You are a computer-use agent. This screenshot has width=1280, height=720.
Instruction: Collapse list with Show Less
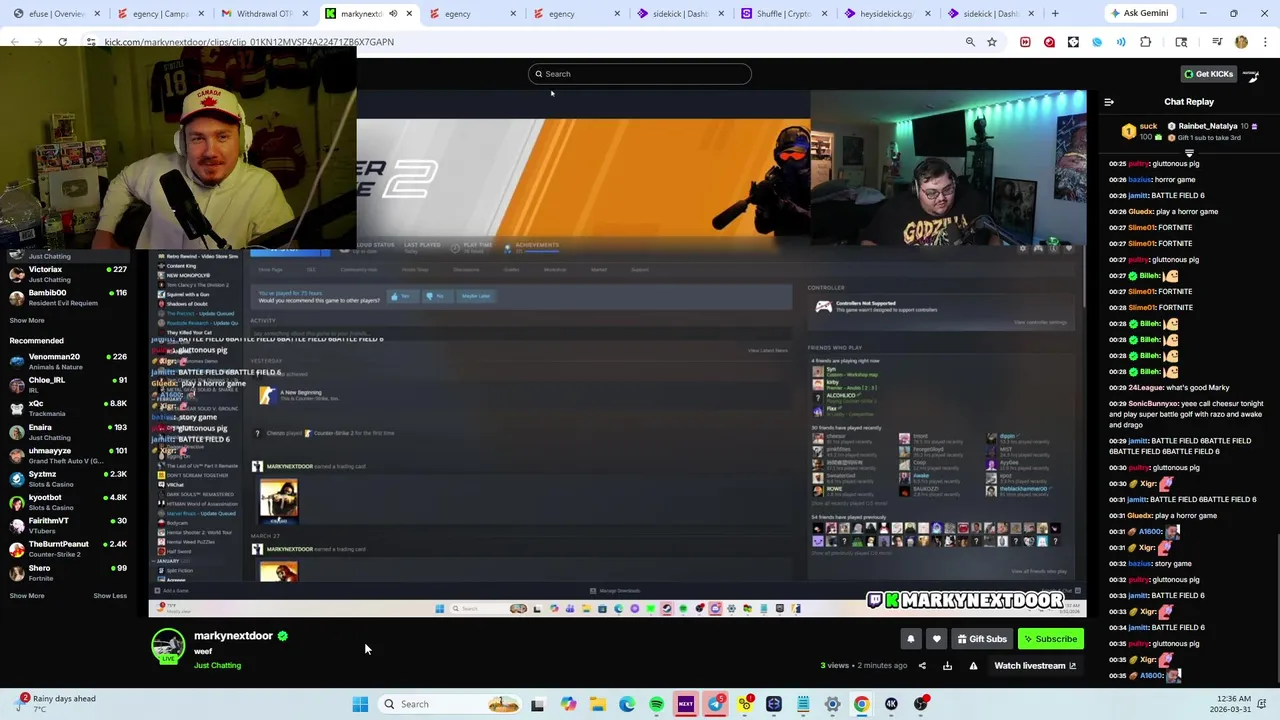(x=110, y=596)
